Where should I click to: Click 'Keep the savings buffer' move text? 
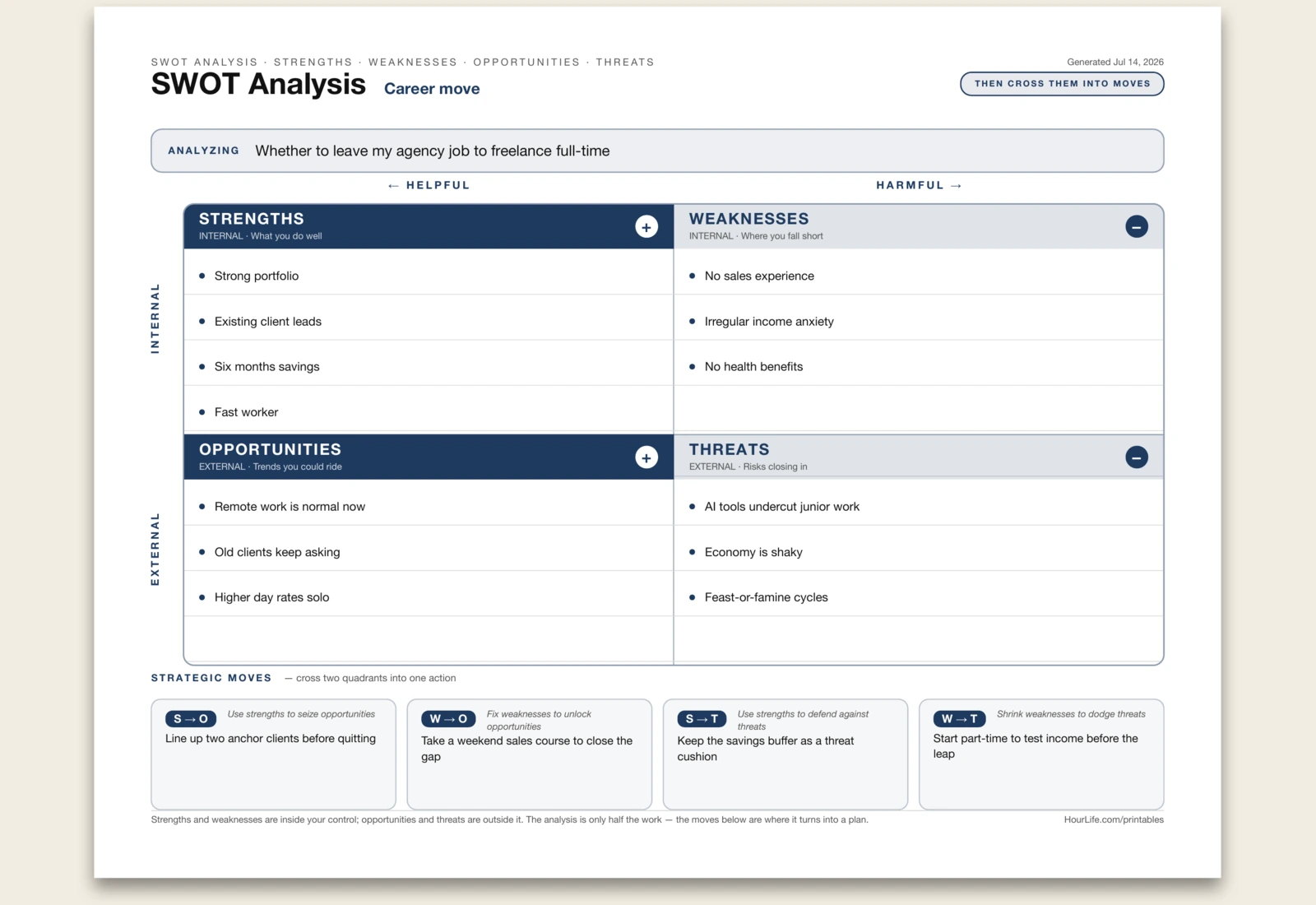(766, 749)
